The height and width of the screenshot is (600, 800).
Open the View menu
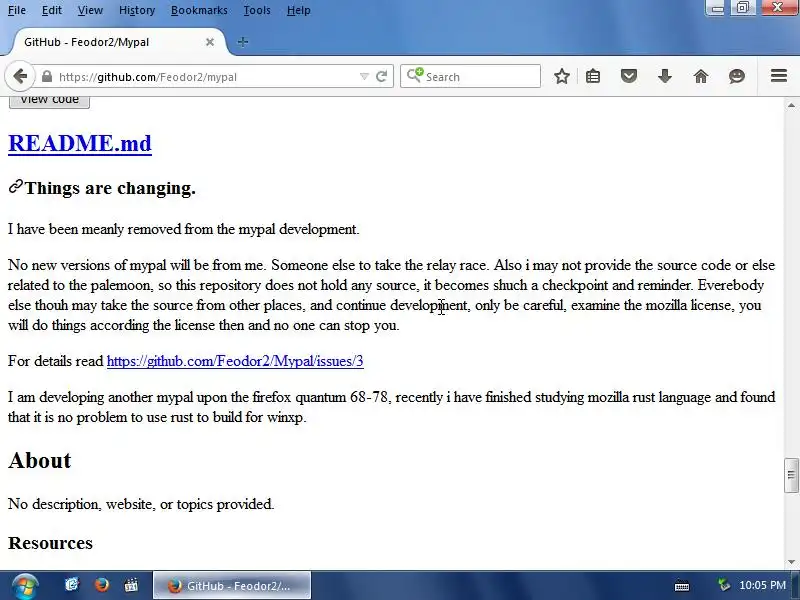90,10
